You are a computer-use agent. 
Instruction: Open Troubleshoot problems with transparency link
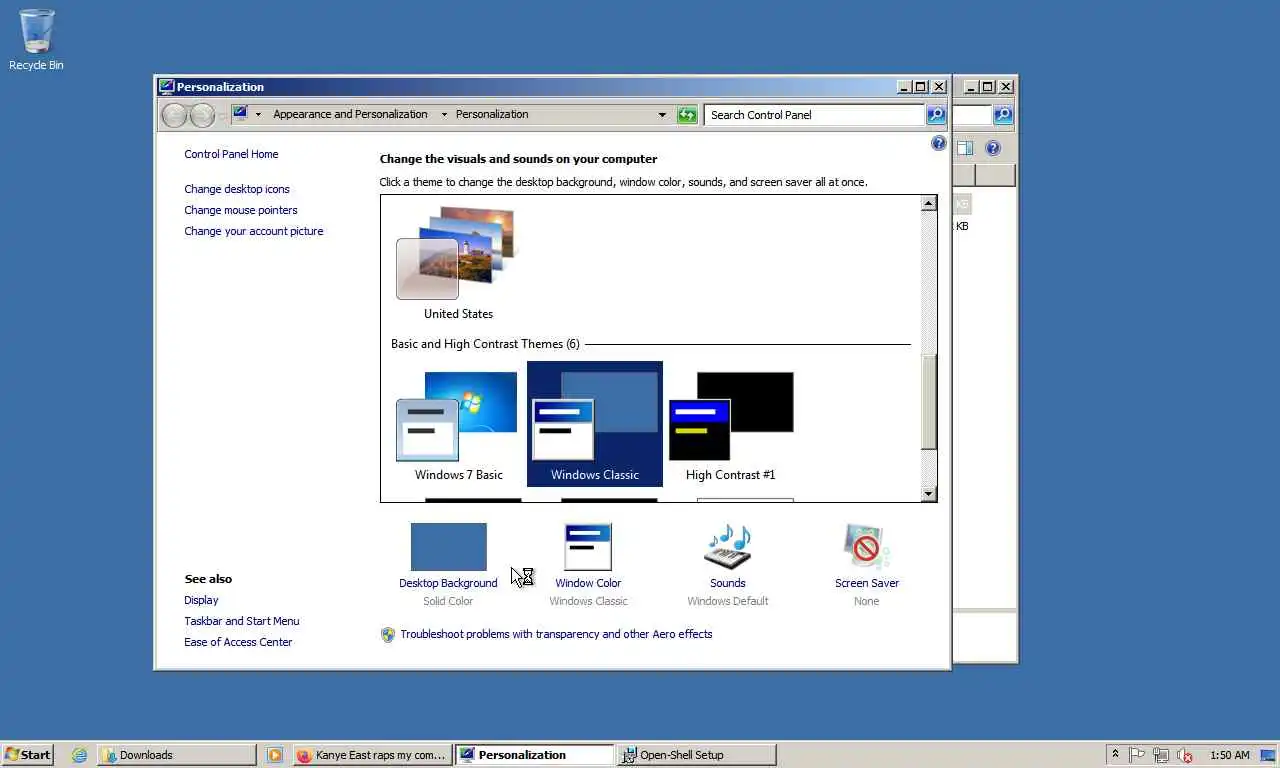[556, 634]
